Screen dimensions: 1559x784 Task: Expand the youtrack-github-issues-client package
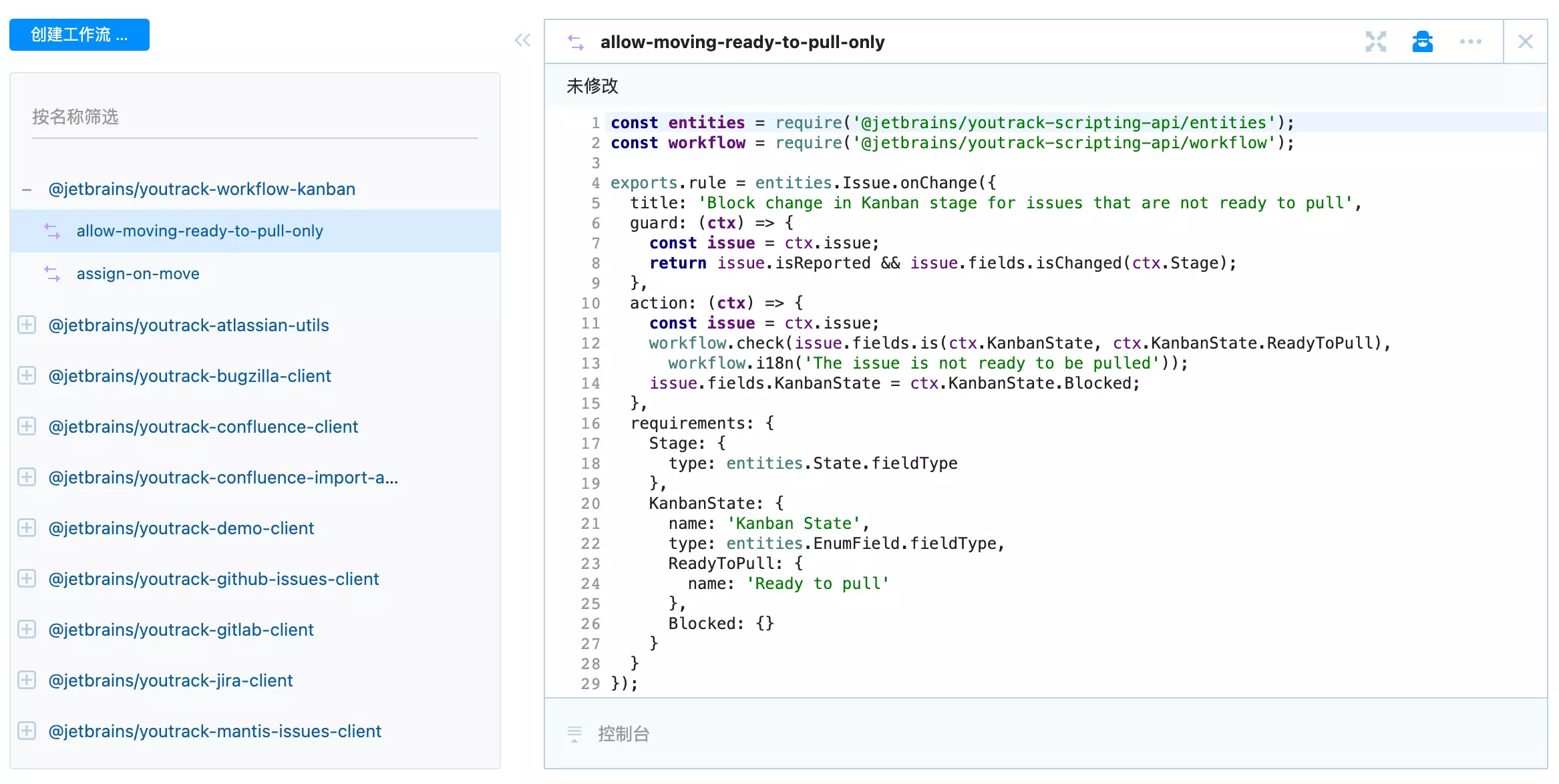point(27,579)
